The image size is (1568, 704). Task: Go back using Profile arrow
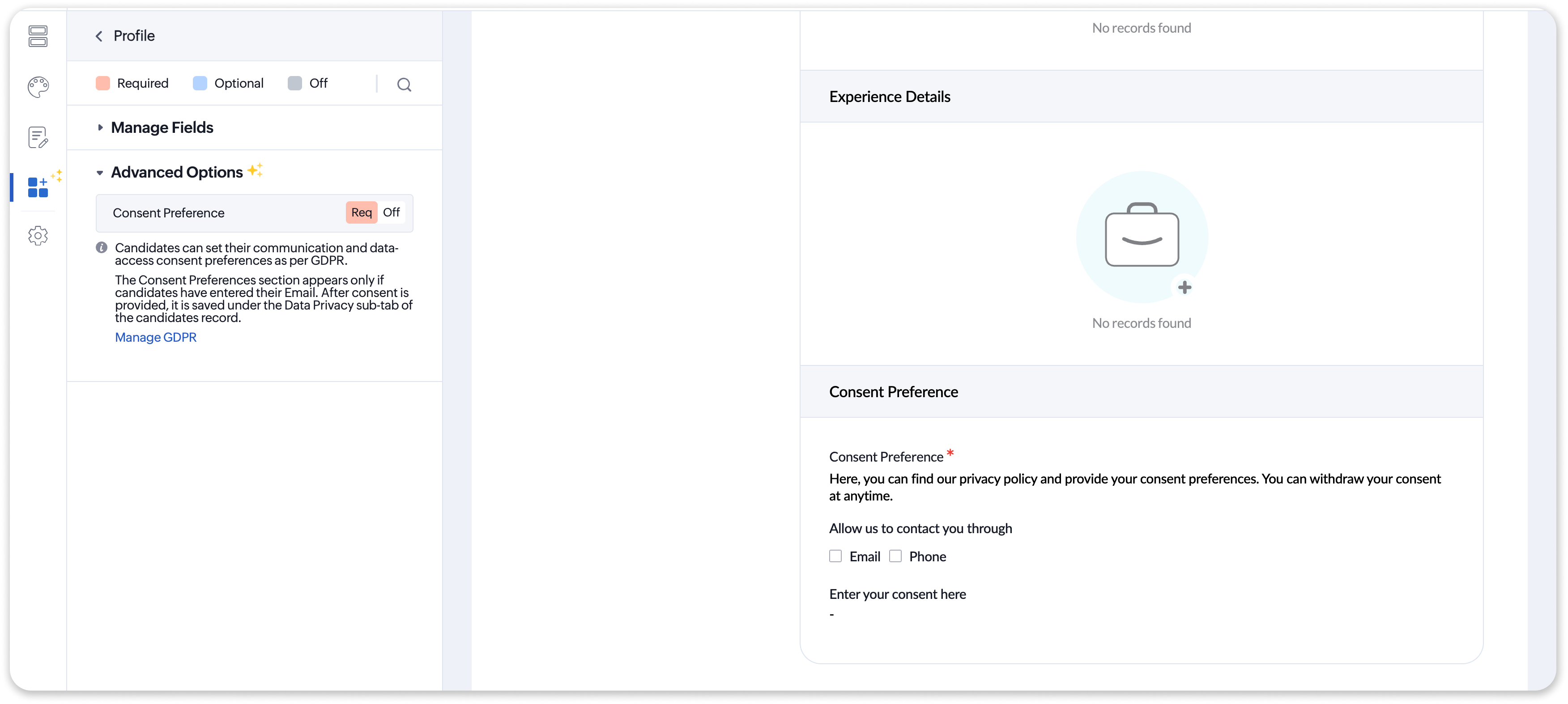coord(99,36)
